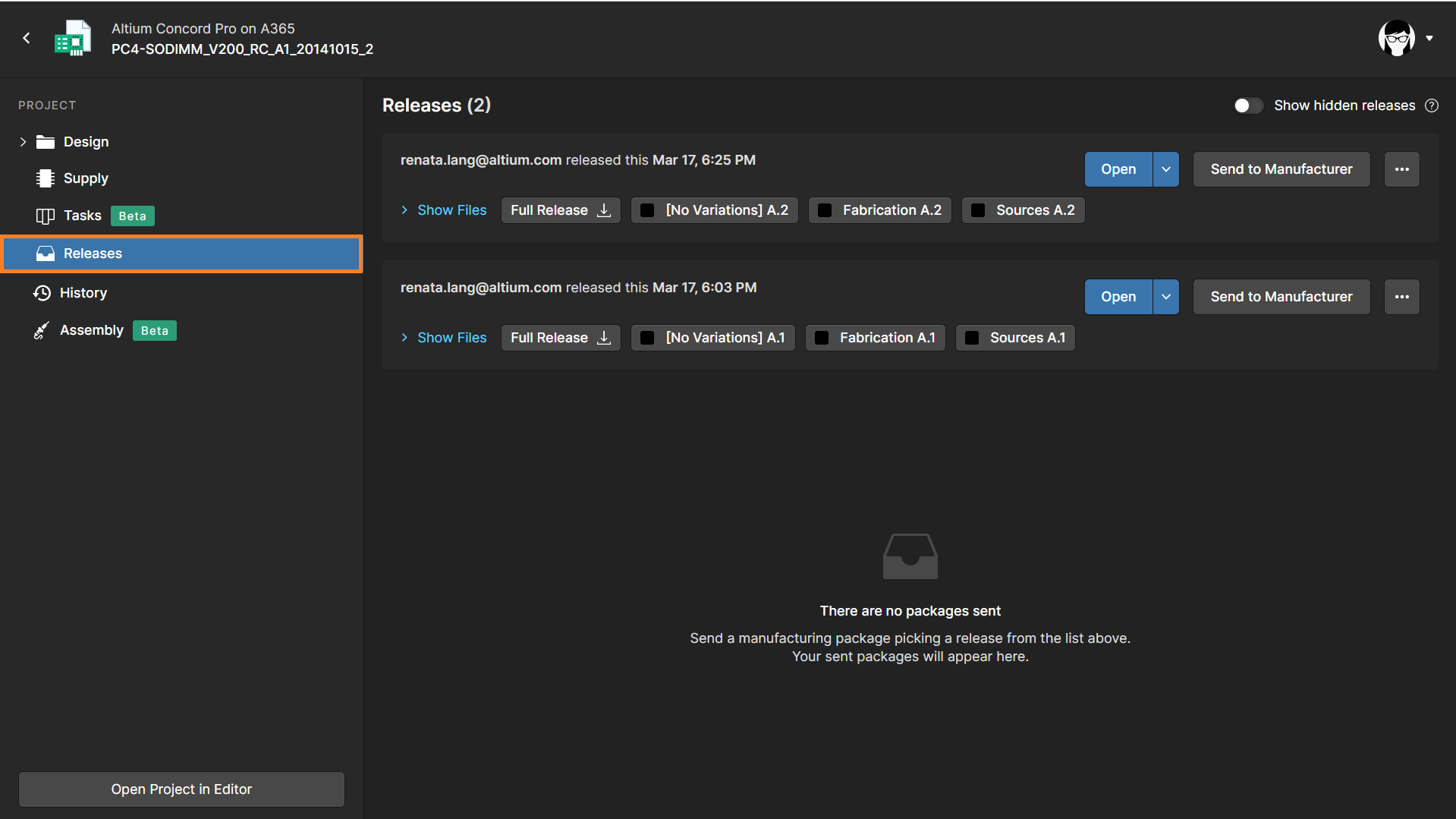Click project name PC4-SODIMM_V200_RC_A1_20141015_2

tap(242, 49)
